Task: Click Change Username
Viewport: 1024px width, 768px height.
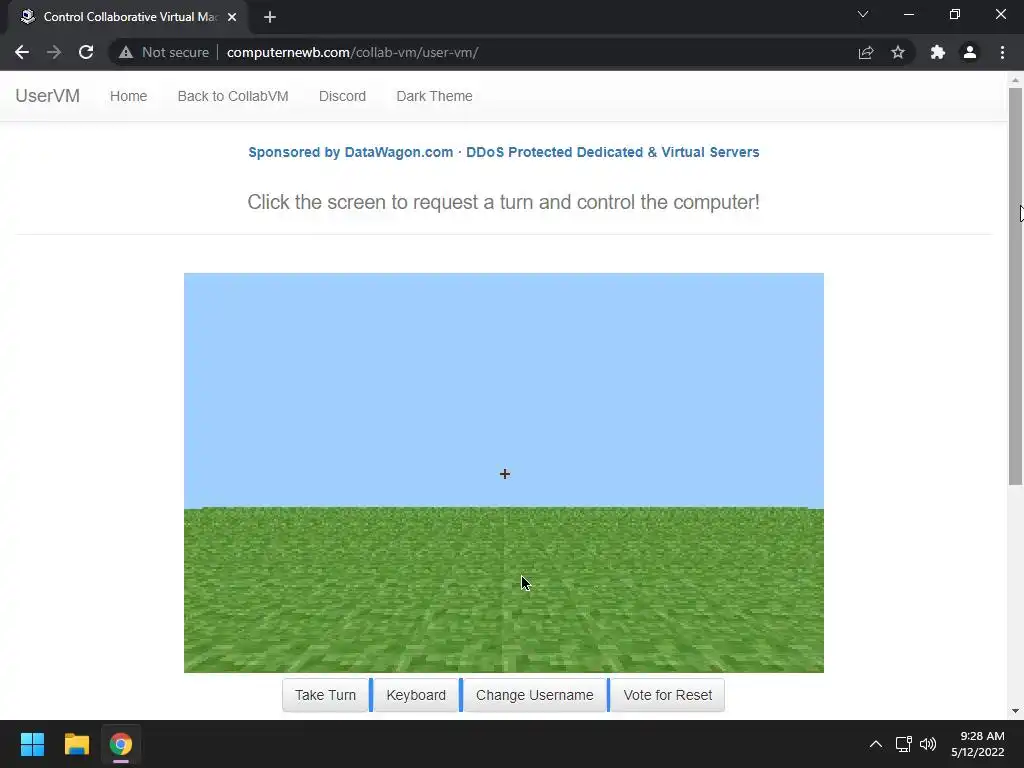Action: 535,695
